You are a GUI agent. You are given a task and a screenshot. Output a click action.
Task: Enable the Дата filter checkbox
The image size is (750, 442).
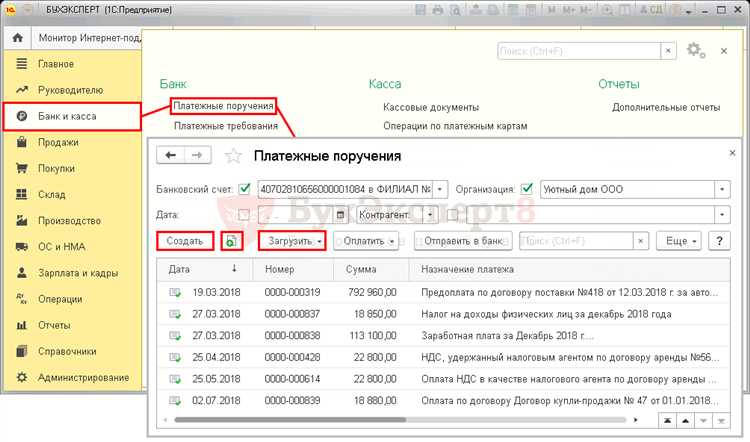tap(244, 215)
